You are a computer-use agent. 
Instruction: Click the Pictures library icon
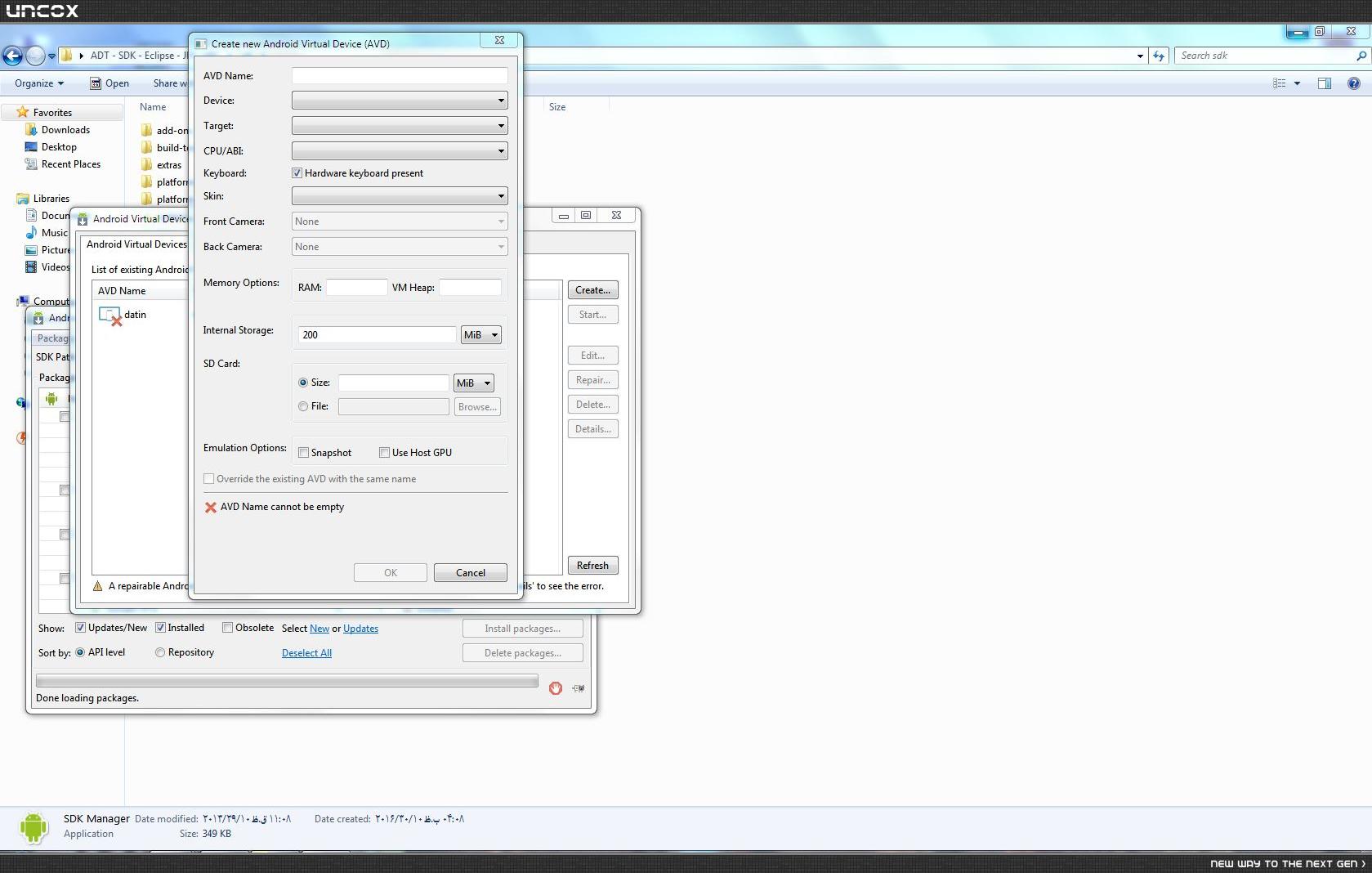(x=31, y=249)
